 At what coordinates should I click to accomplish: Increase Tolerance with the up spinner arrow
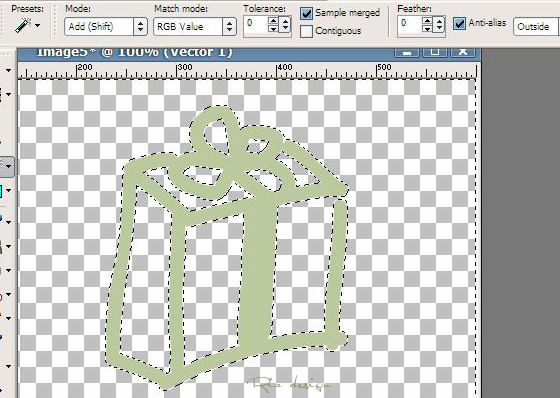click(273, 21)
